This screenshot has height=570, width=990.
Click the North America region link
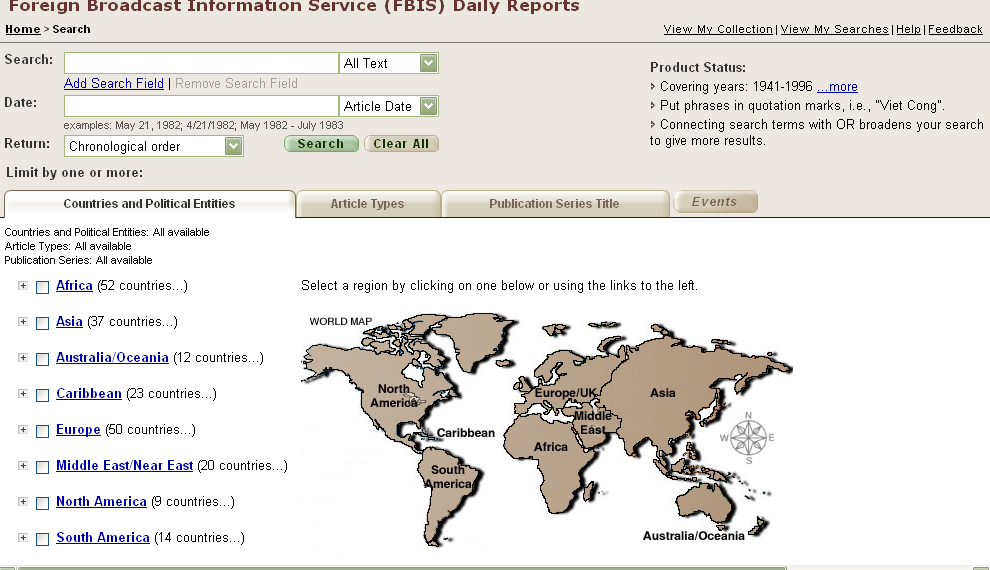point(101,501)
